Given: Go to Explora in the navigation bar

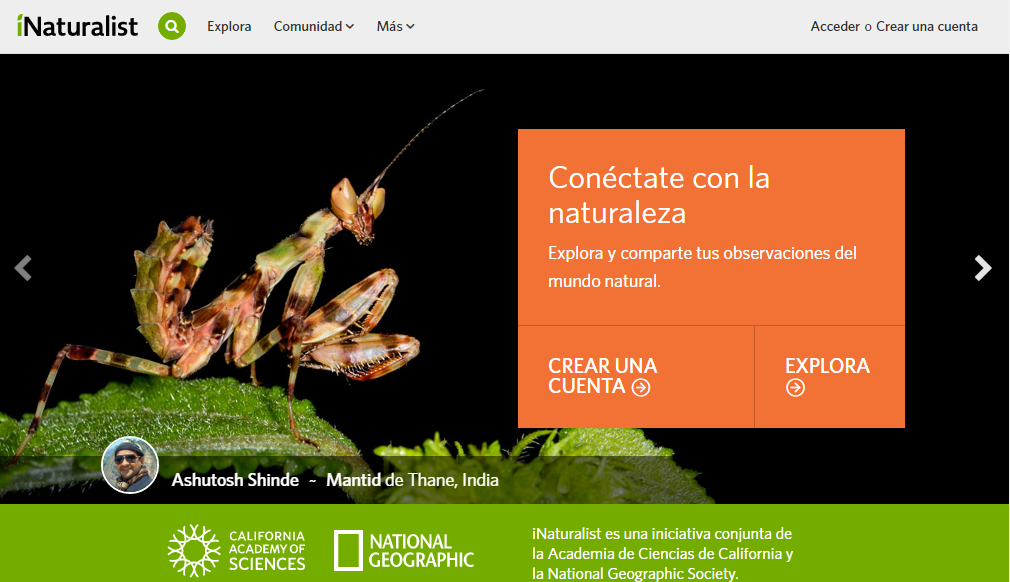Looking at the screenshot, I should [x=229, y=26].
